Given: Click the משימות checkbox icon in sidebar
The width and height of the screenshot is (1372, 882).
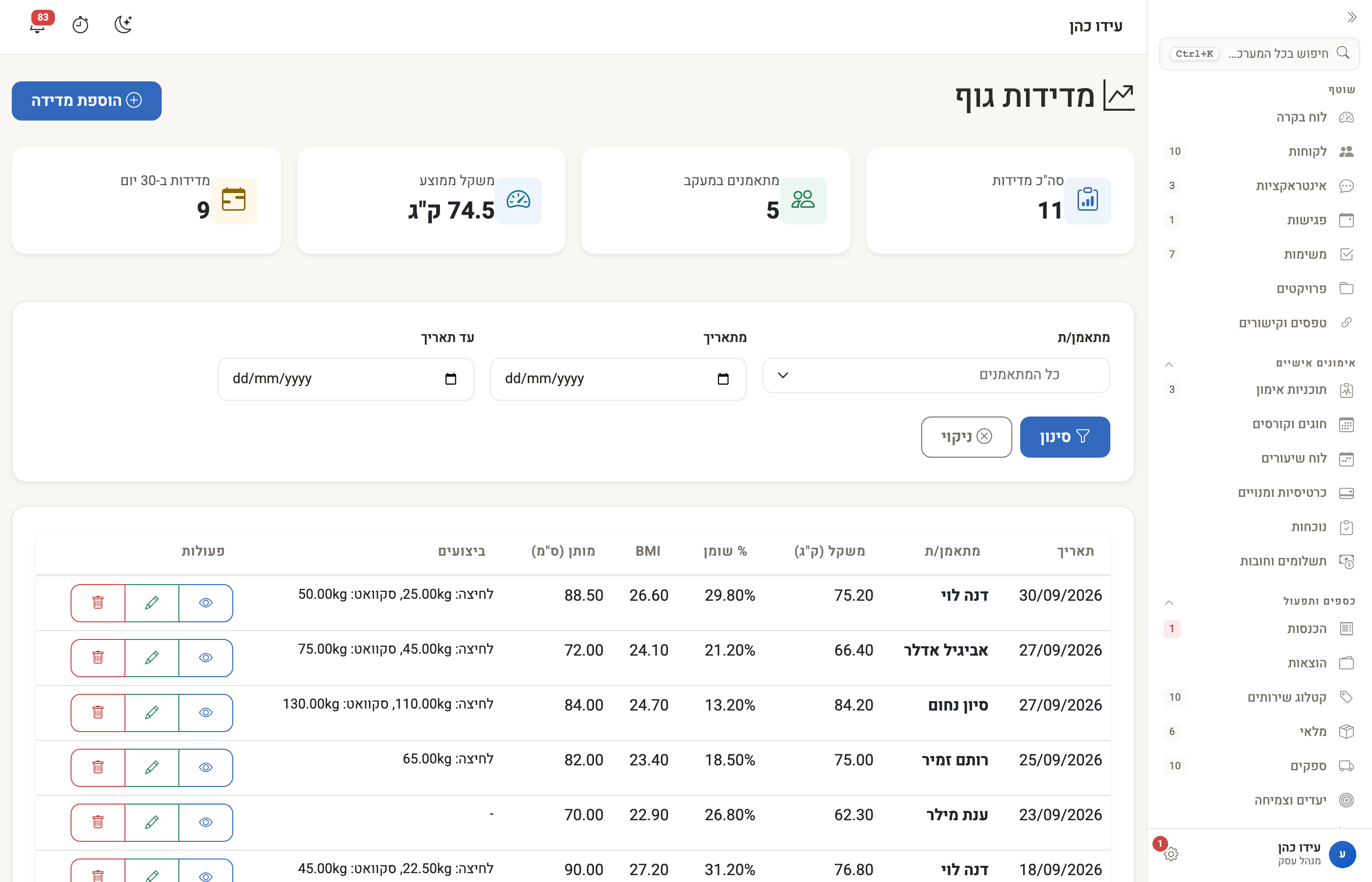Looking at the screenshot, I should pos(1346,254).
